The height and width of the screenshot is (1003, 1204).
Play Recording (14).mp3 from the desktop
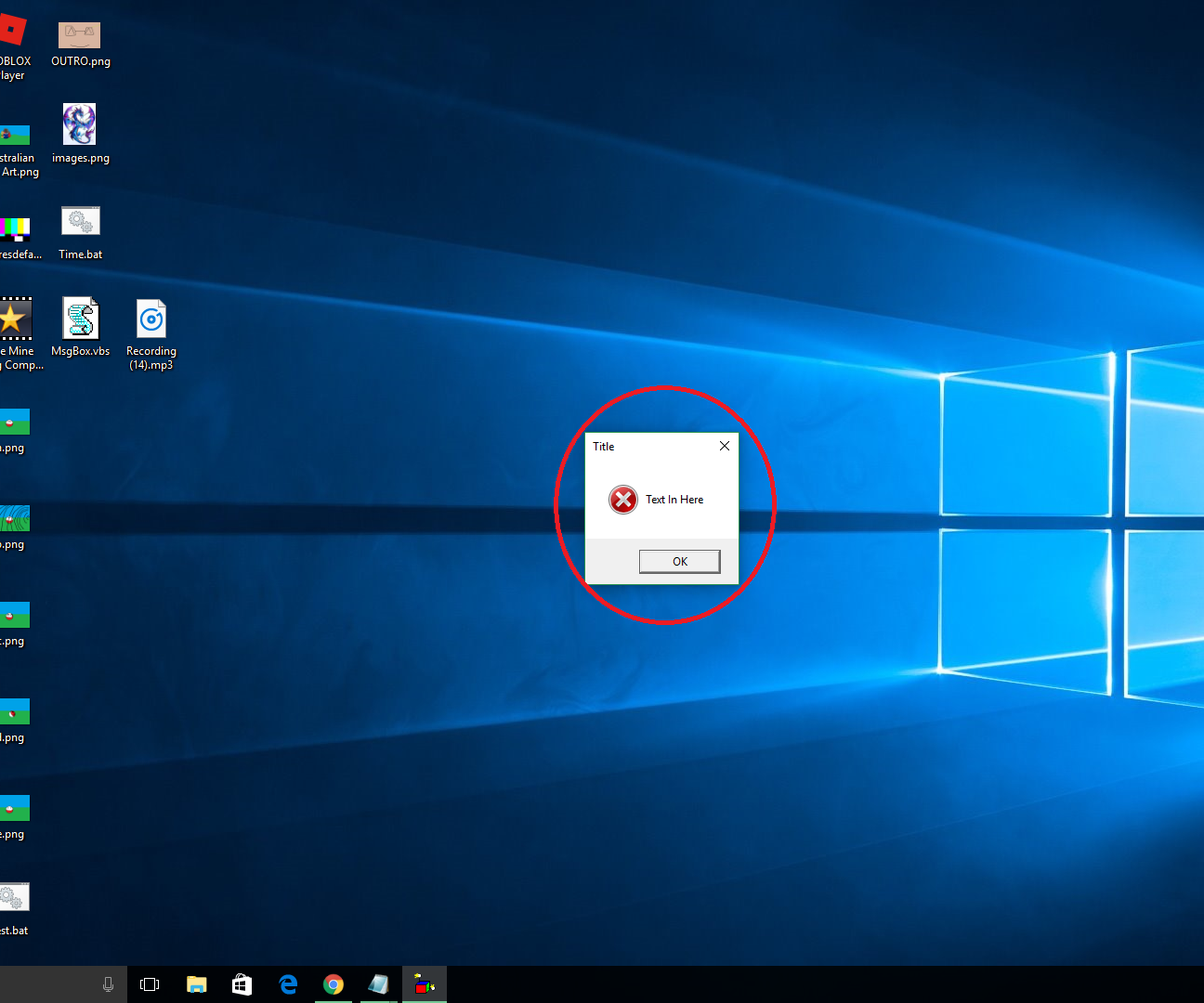pyautogui.click(x=150, y=319)
